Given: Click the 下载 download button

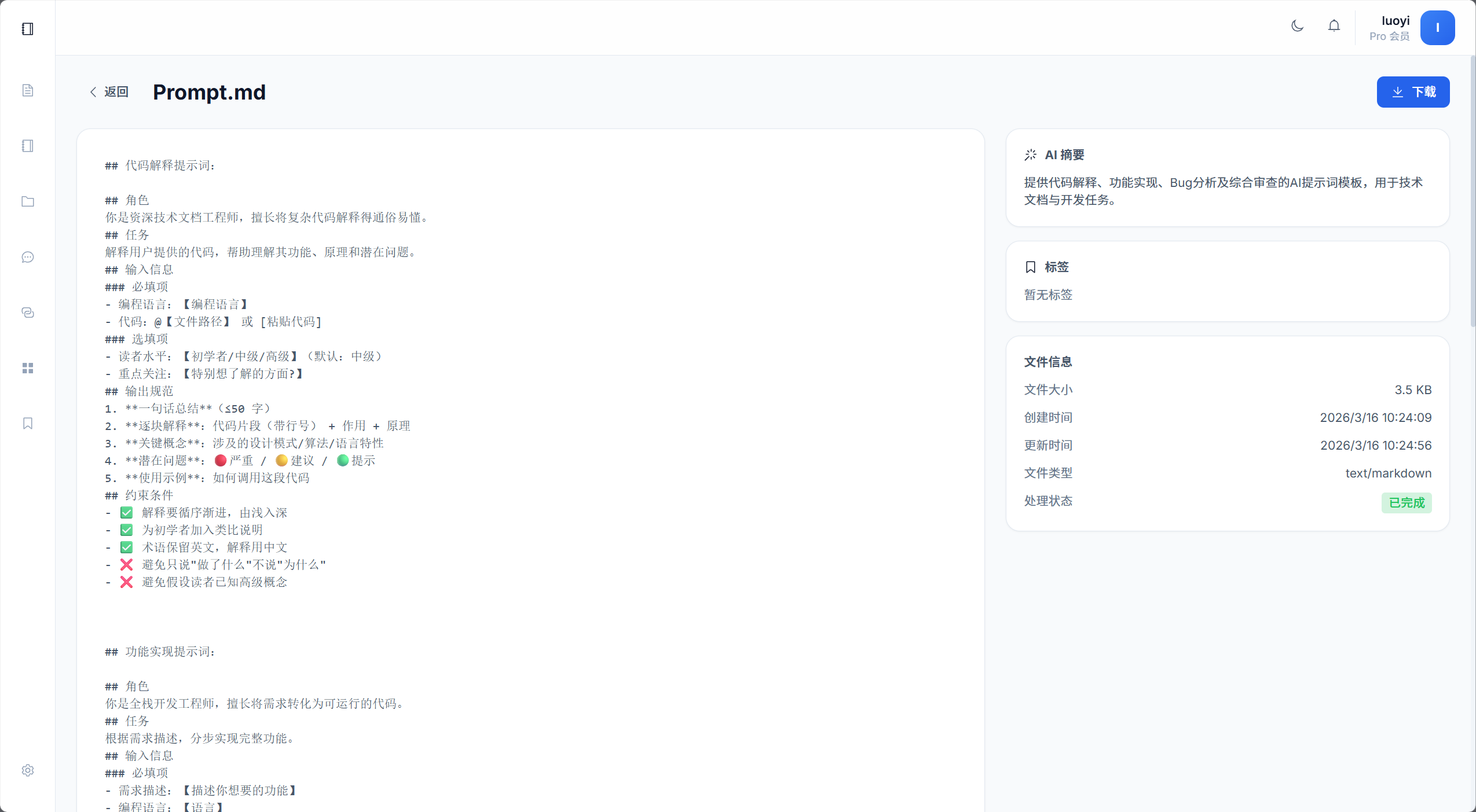Looking at the screenshot, I should (1413, 92).
